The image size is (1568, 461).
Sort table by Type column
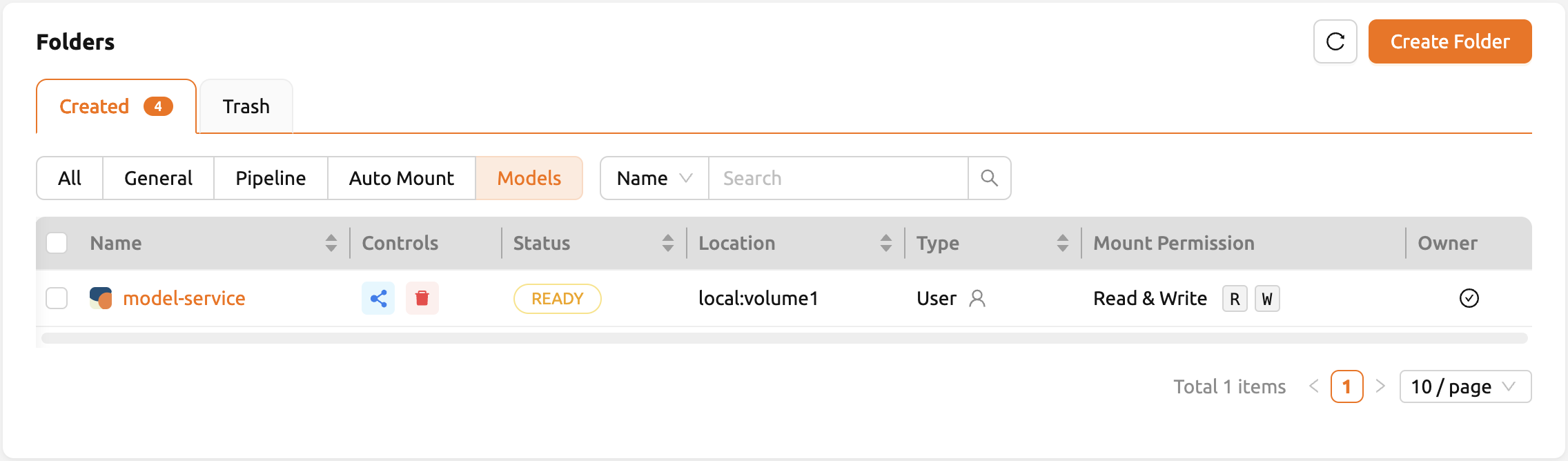pyautogui.click(x=1063, y=243)
